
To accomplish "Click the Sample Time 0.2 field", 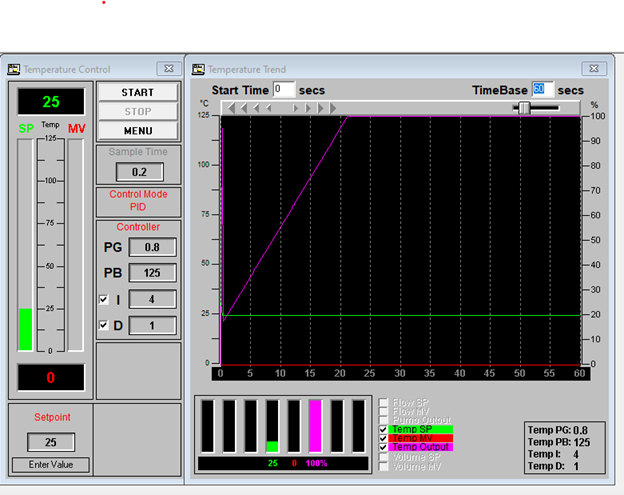I will [139, 172].
